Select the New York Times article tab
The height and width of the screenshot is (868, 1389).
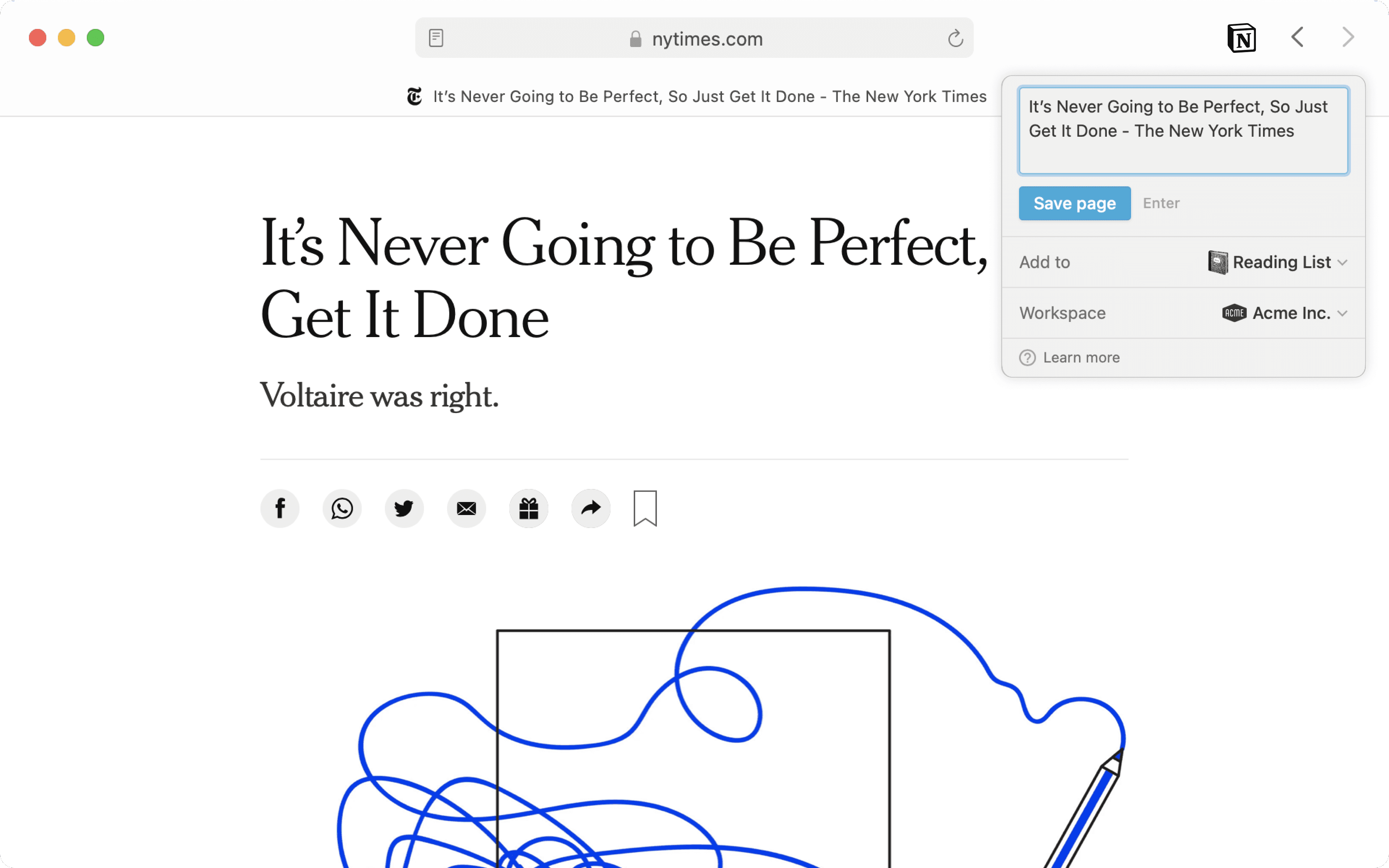697,97
